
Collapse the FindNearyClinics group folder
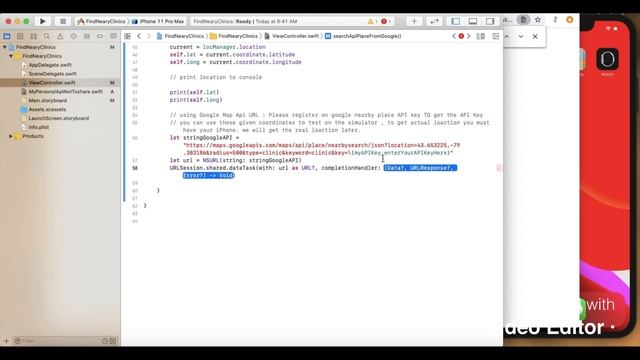(x=11, y=56)
